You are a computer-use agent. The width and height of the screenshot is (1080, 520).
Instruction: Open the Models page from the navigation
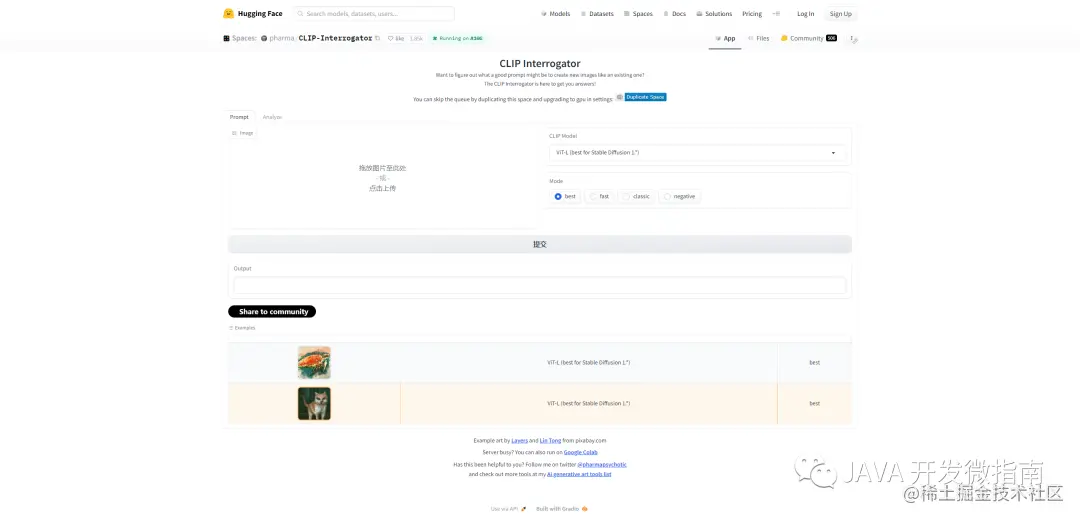[x=555, y=14]
